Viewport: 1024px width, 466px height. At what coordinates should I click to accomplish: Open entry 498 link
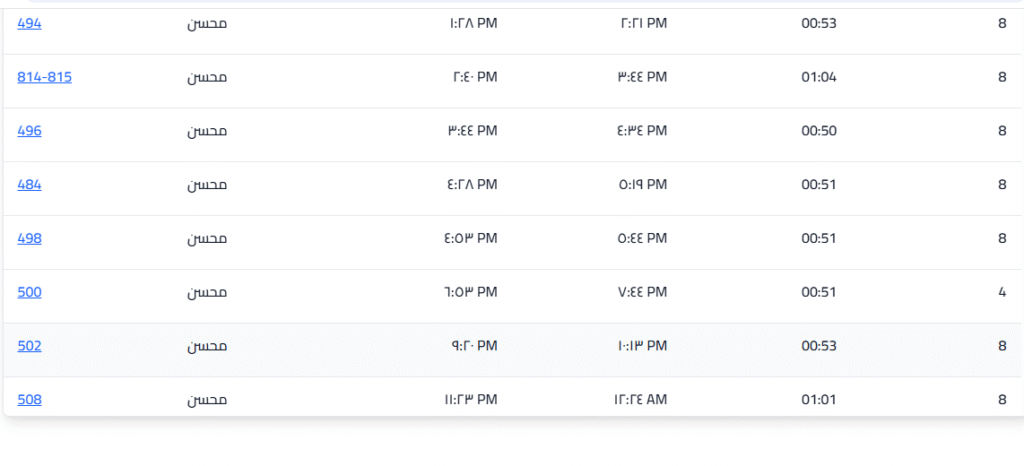point(29,238)
